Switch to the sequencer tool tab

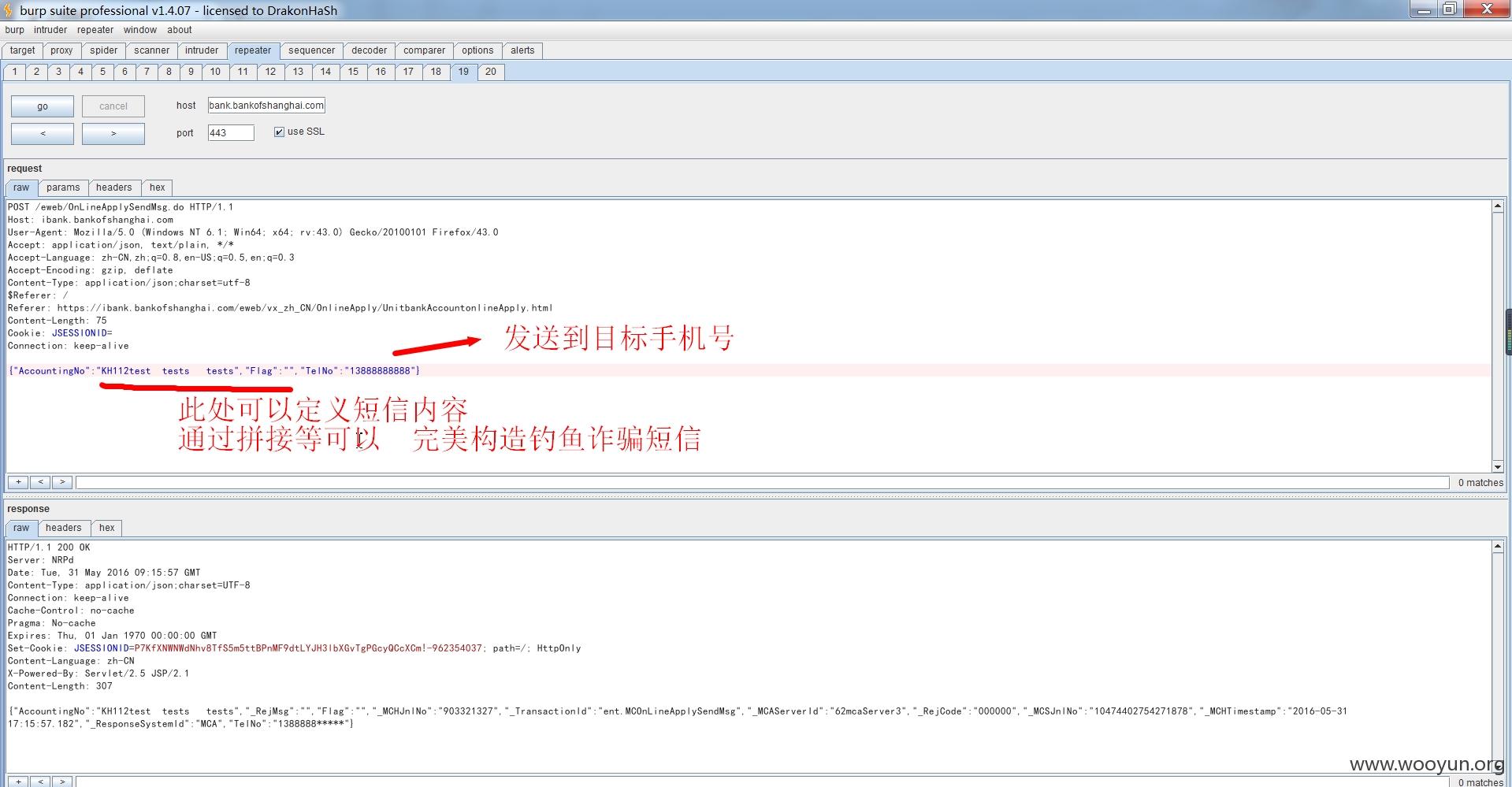[311, 50]
